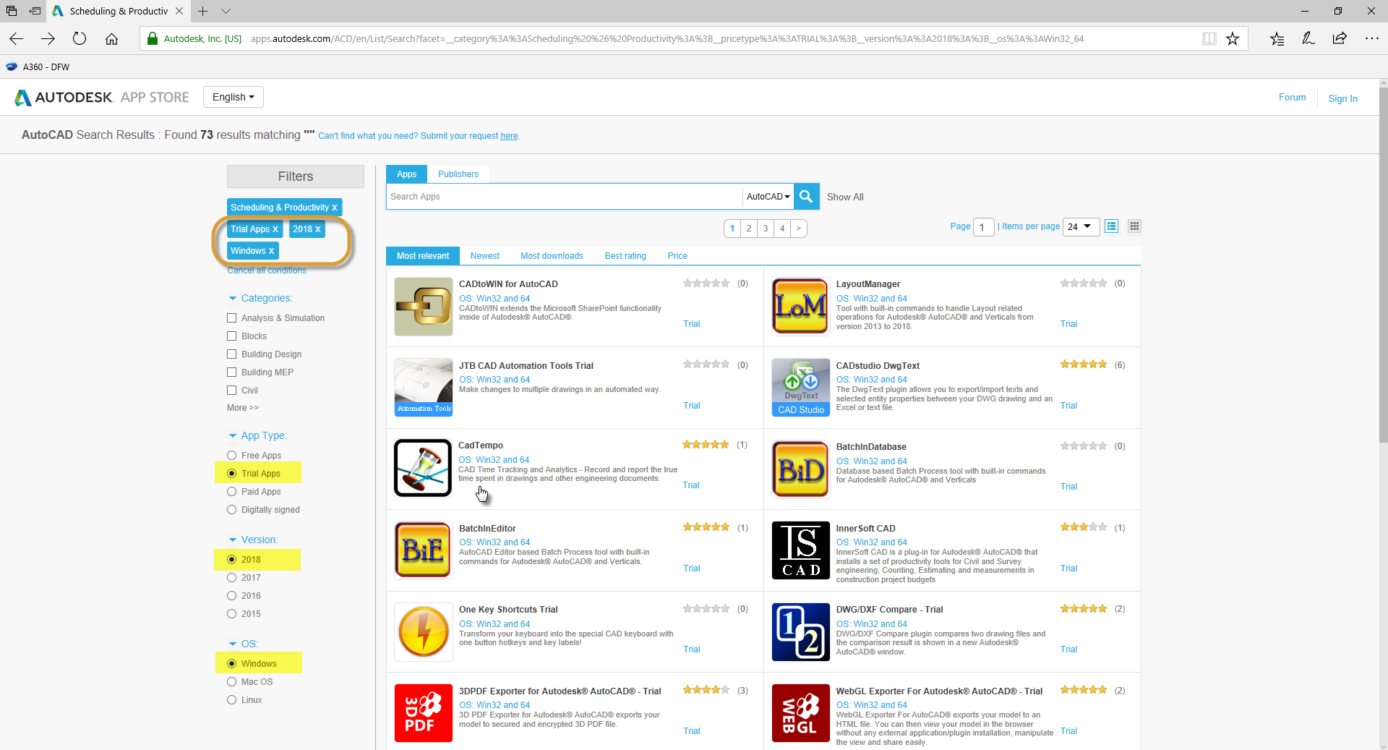Screen dimensions: 1388x750
Task: Open the CADstudio DwgText app icon
Action: point(800,387)
